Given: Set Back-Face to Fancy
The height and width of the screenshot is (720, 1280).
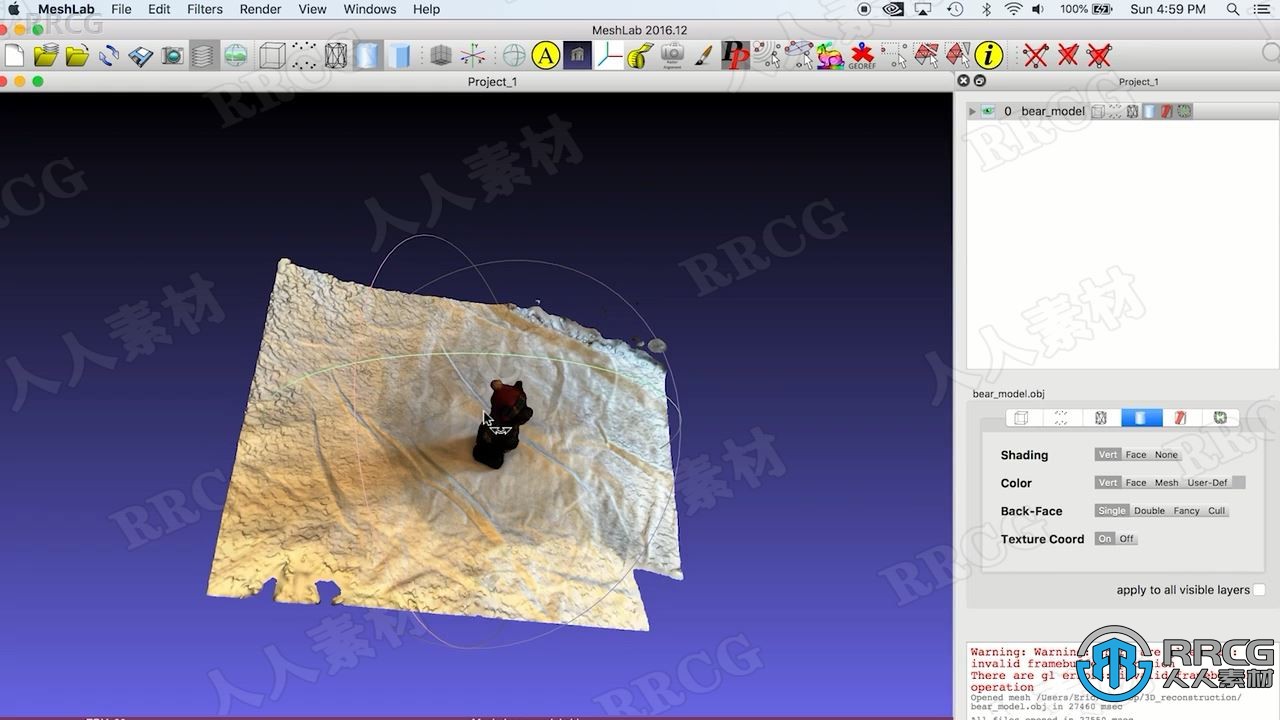Looking at the screenshot, I should click(x=1186, y=511).
